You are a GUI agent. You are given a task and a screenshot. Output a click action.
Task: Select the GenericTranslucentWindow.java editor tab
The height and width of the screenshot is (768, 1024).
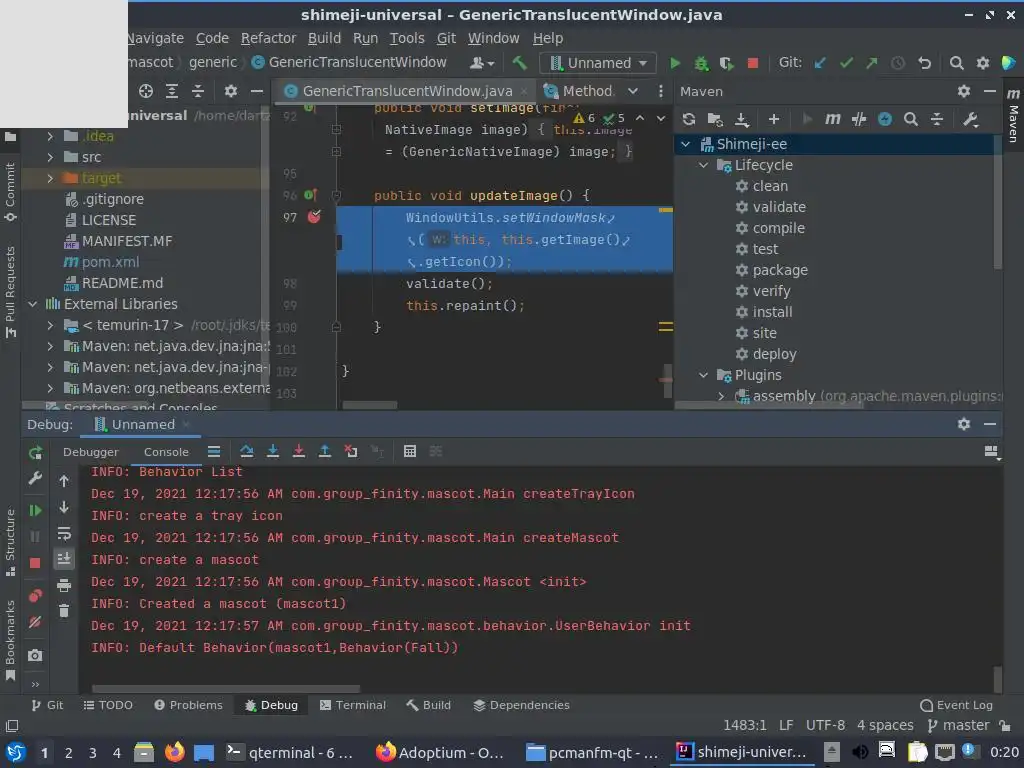(x=407, y=91)
